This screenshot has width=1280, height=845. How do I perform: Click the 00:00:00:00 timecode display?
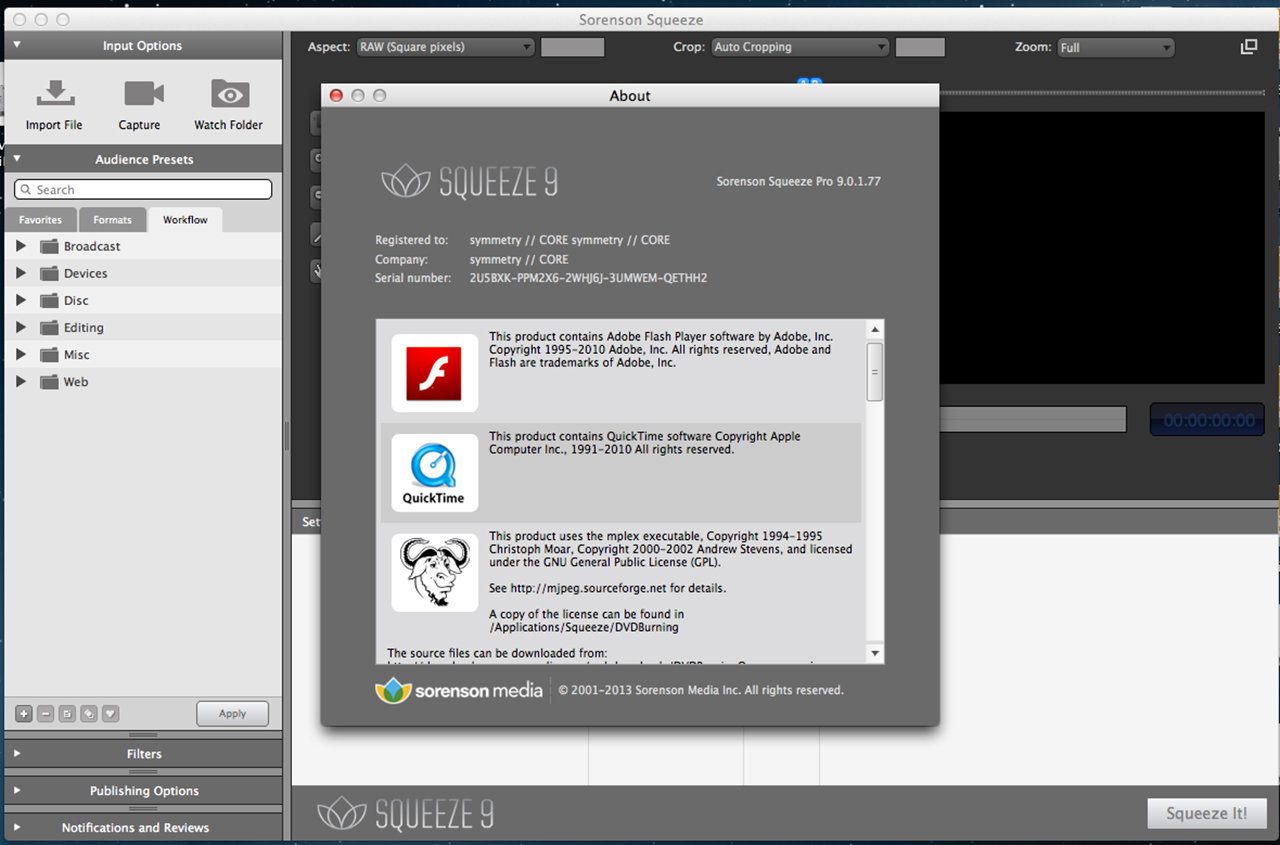(1207, 420)
